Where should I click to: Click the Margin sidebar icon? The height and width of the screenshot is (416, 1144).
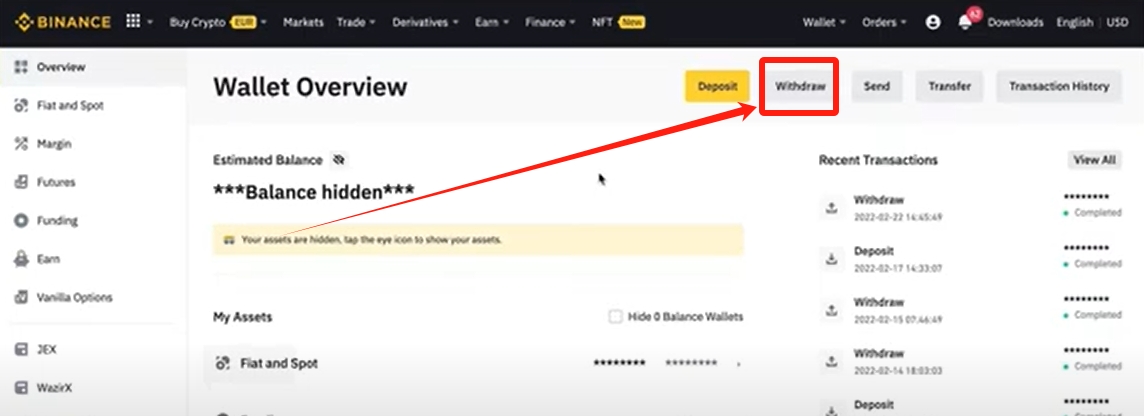click(21, 145)
